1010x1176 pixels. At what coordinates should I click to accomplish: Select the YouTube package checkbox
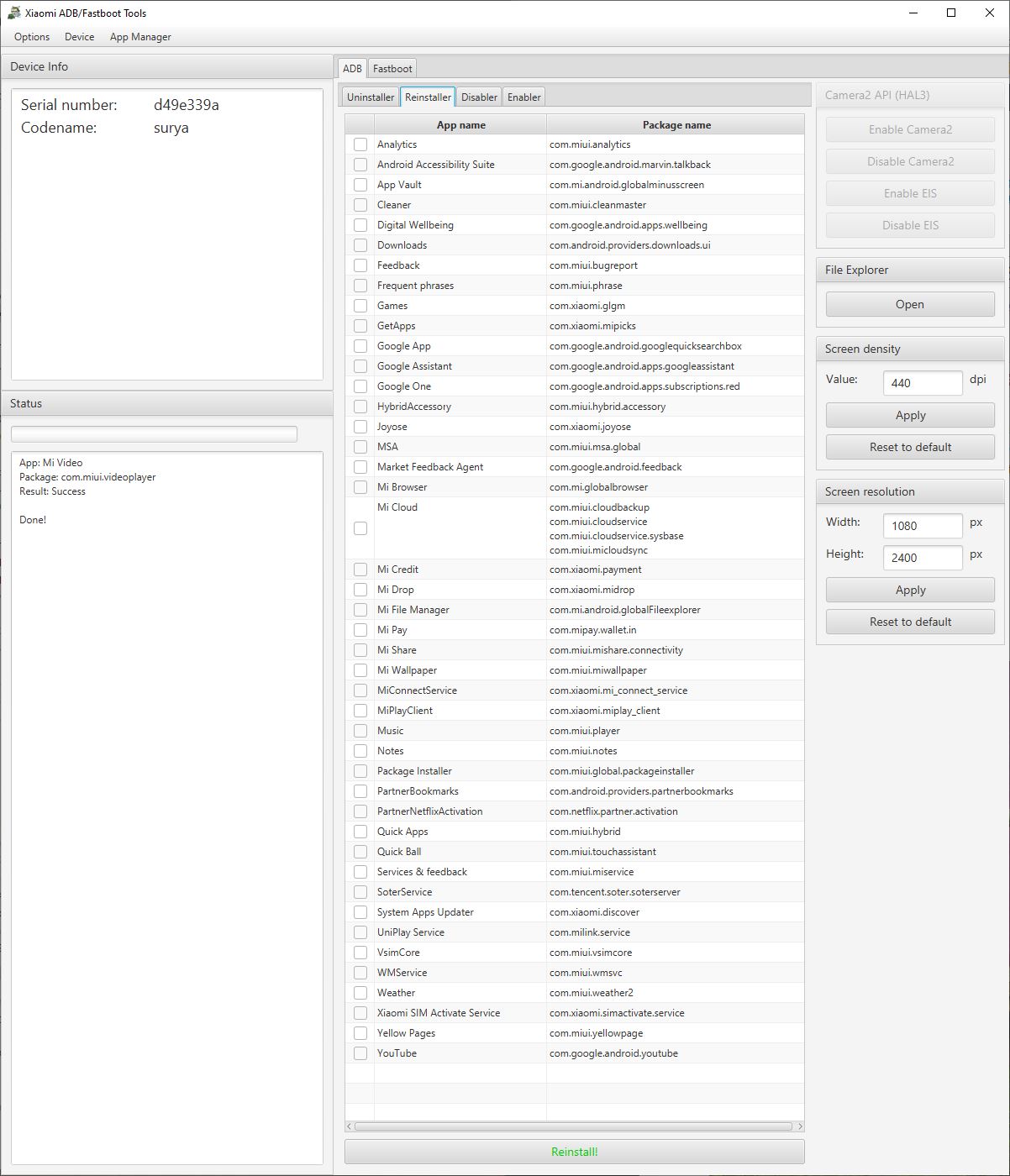tap(360, 1053)
